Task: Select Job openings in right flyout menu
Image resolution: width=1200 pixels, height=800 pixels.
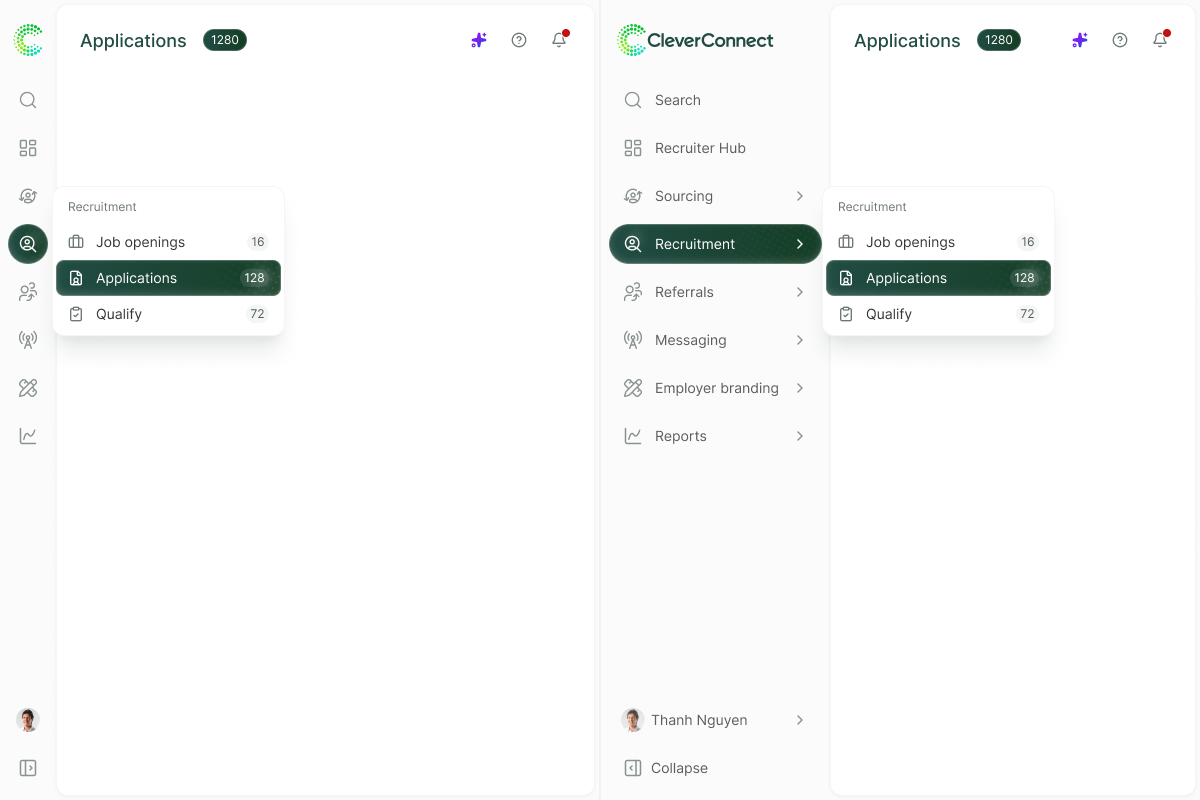Action: pyautogui.click(x=938, y=242)
